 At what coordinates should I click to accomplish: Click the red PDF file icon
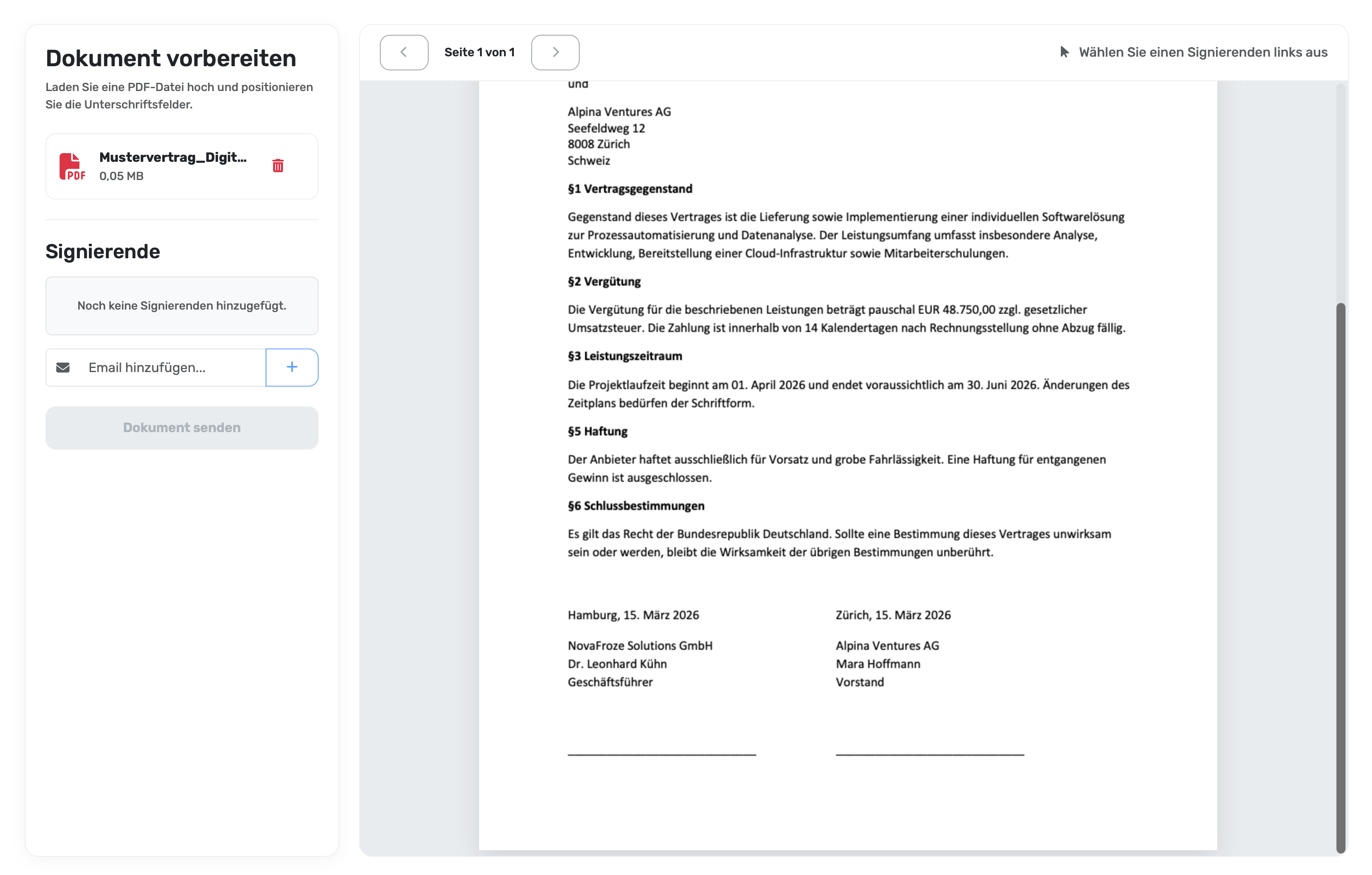(72, 166)
